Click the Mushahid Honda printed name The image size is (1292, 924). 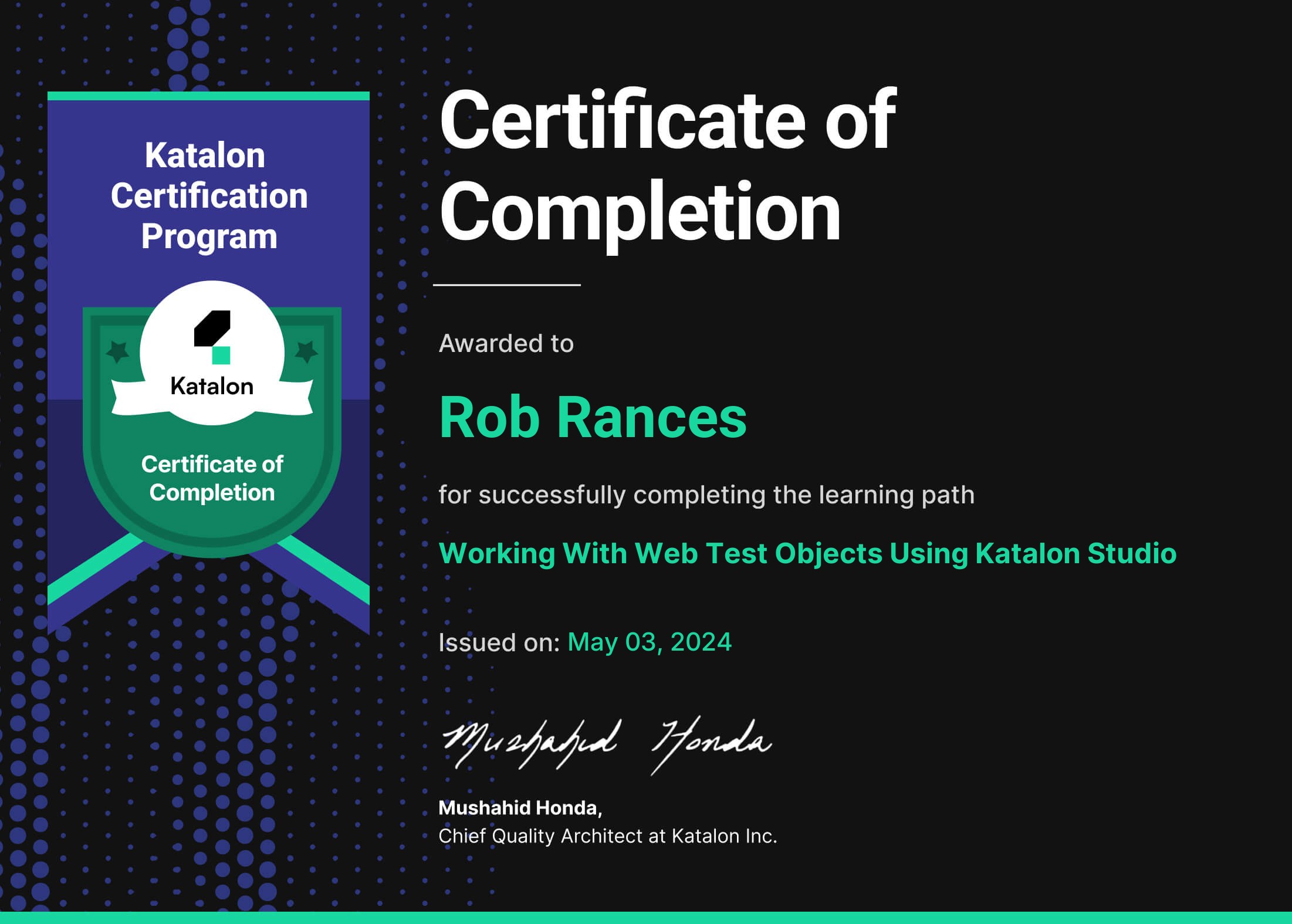tap(520, 808)
